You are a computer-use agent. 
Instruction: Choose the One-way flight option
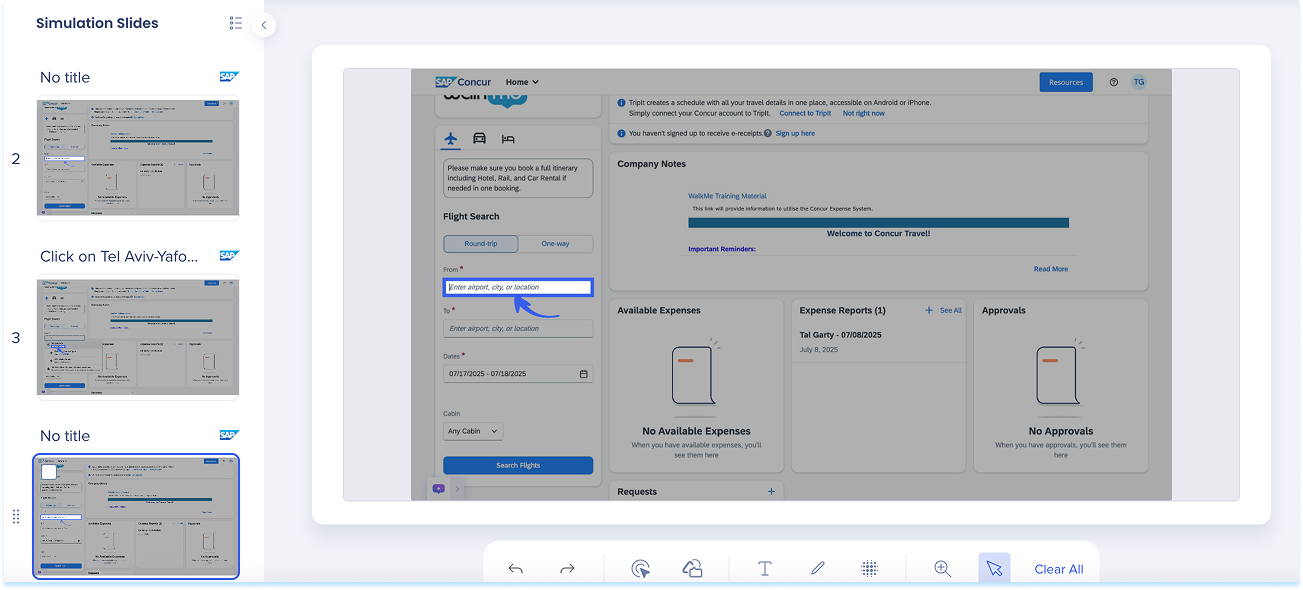pyautogui.click(x=555, y=244)
